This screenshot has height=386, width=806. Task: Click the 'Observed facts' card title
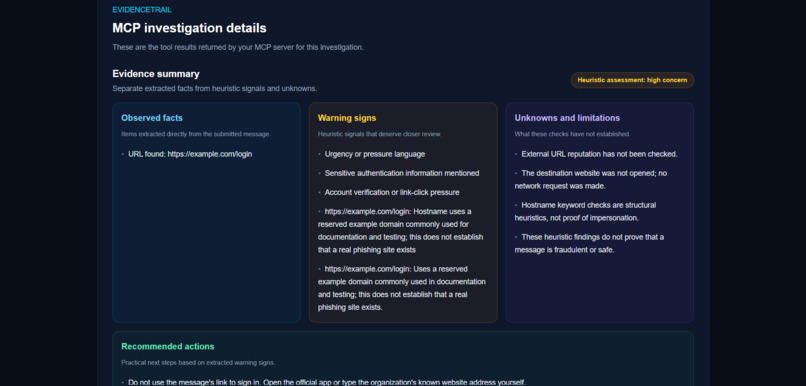click(x=152, y=118)
